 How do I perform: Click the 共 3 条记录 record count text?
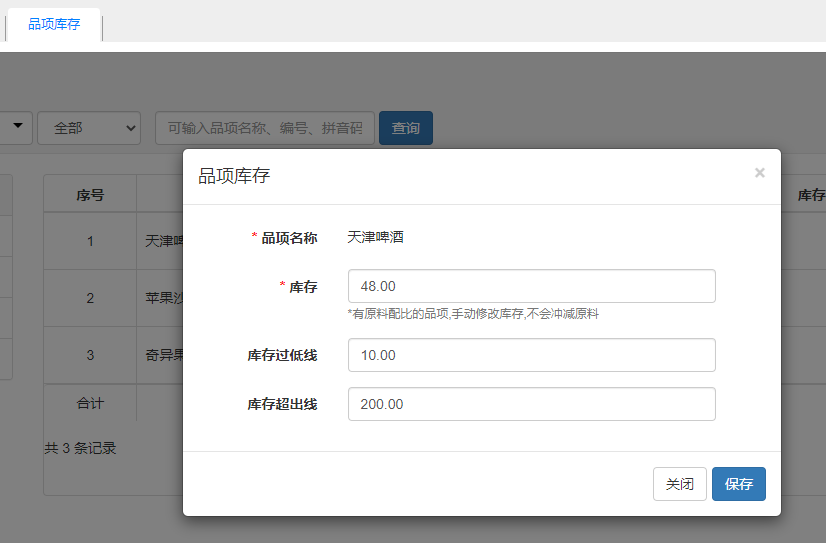[x=80, y=448]
